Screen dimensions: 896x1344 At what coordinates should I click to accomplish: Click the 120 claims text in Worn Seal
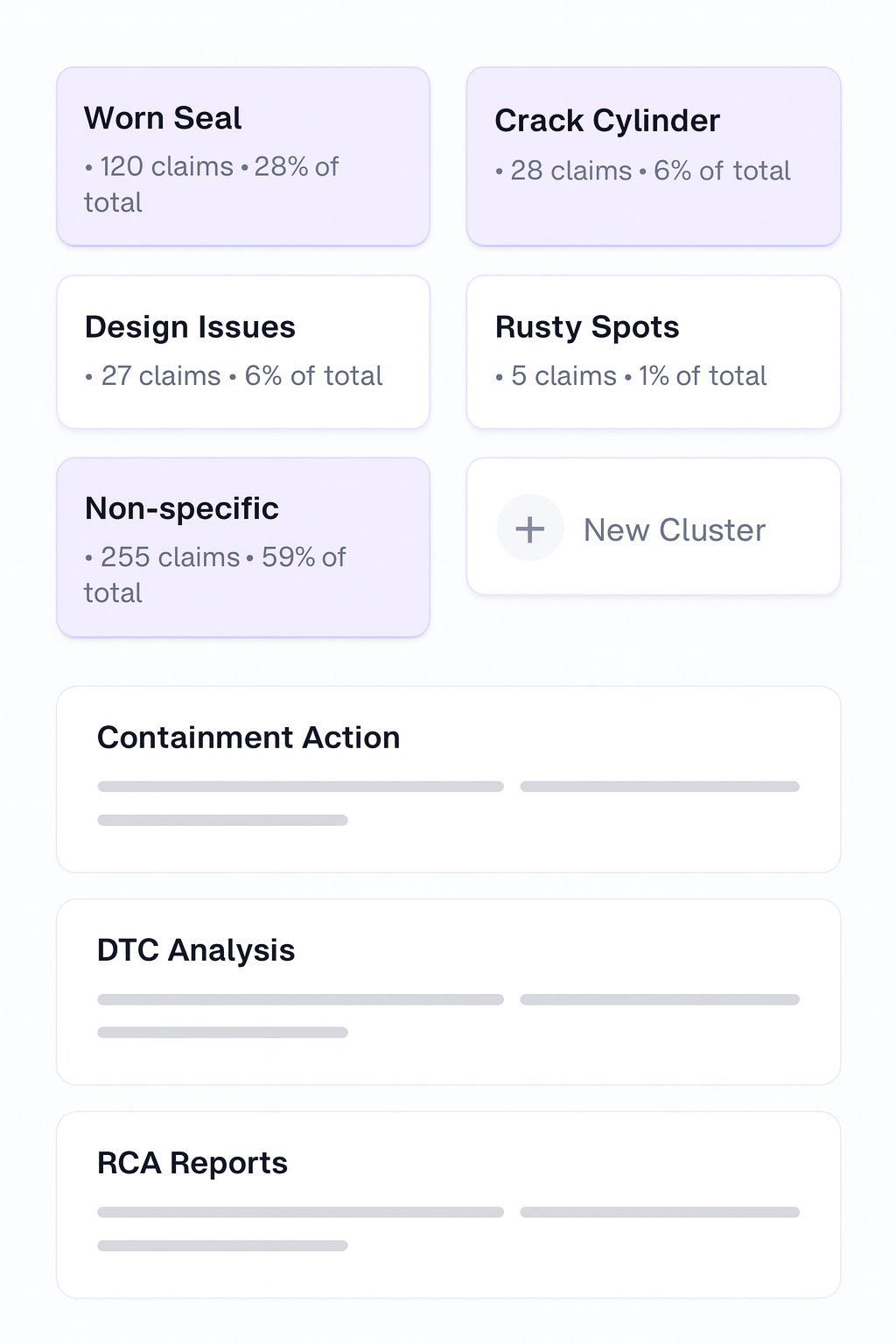pos(166,166)
